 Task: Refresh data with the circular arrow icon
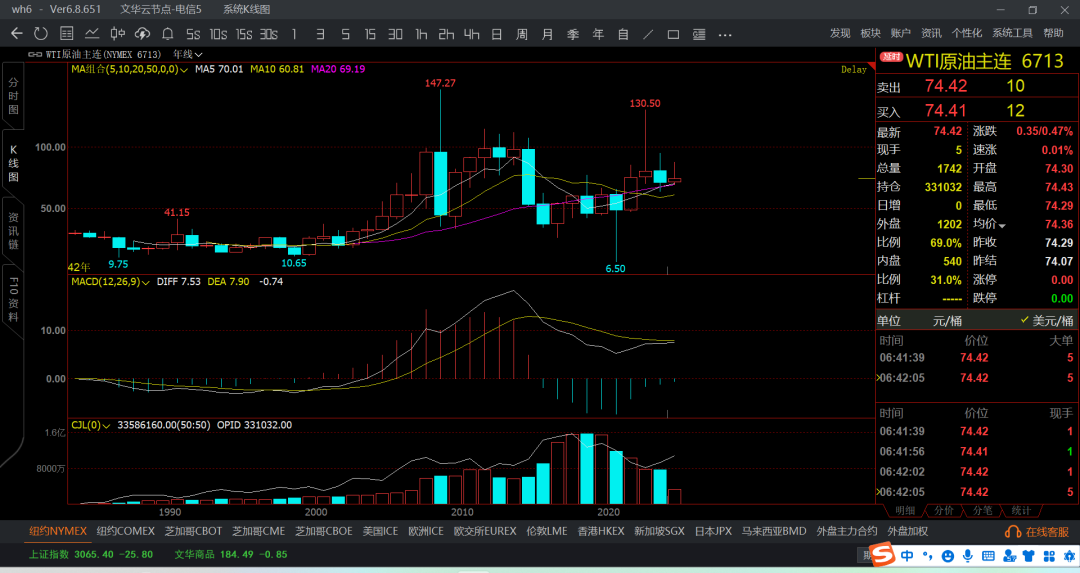(41, 34)
